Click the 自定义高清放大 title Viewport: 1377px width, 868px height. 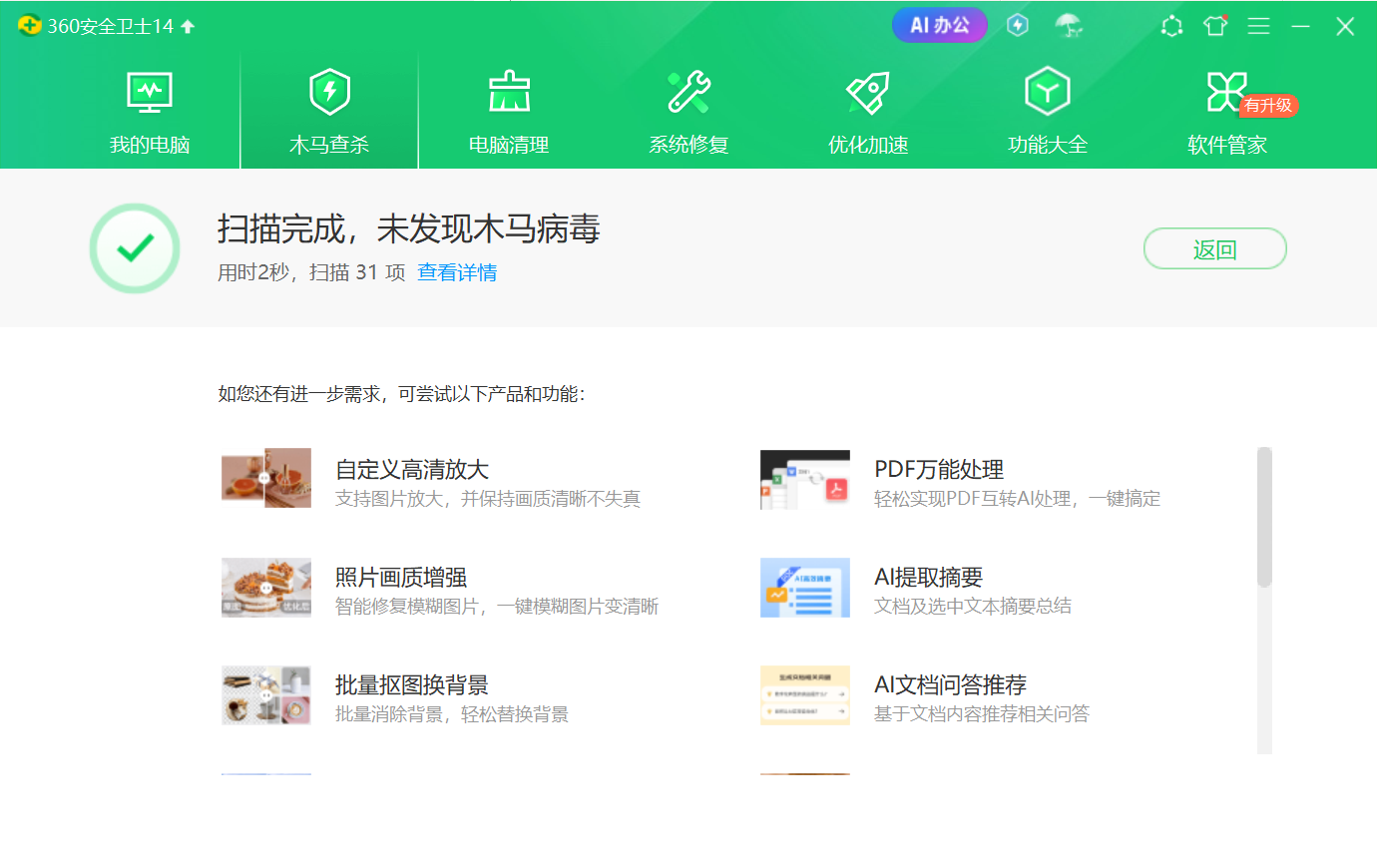[412, 469]
